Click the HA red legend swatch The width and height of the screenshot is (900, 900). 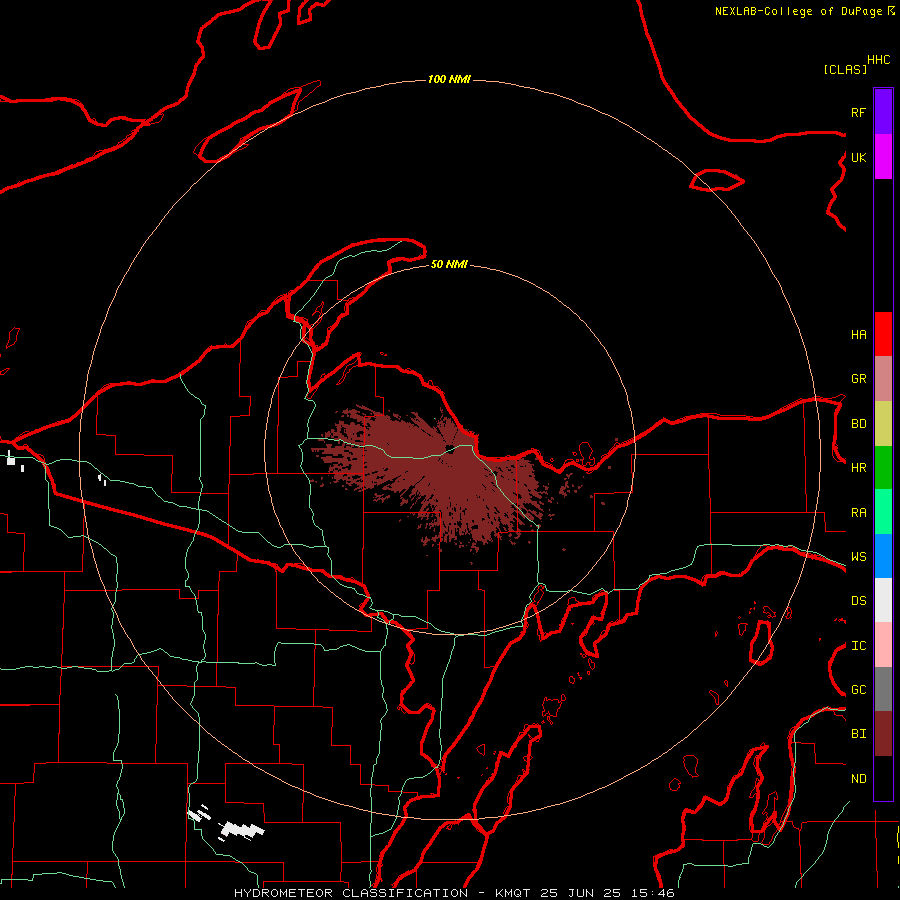883,334
